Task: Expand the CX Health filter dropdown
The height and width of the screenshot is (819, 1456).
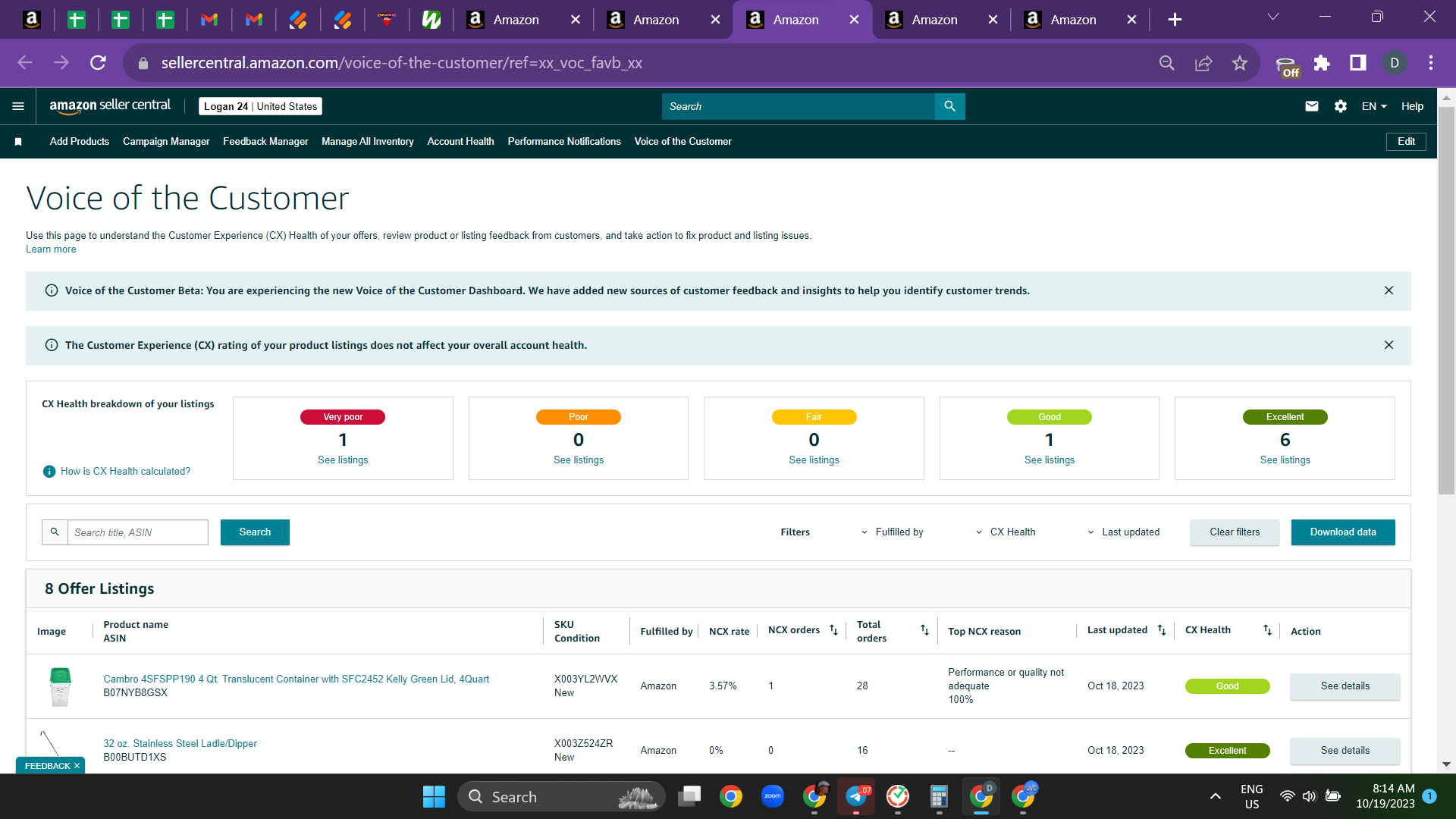Action: (x=1006, y=532)
